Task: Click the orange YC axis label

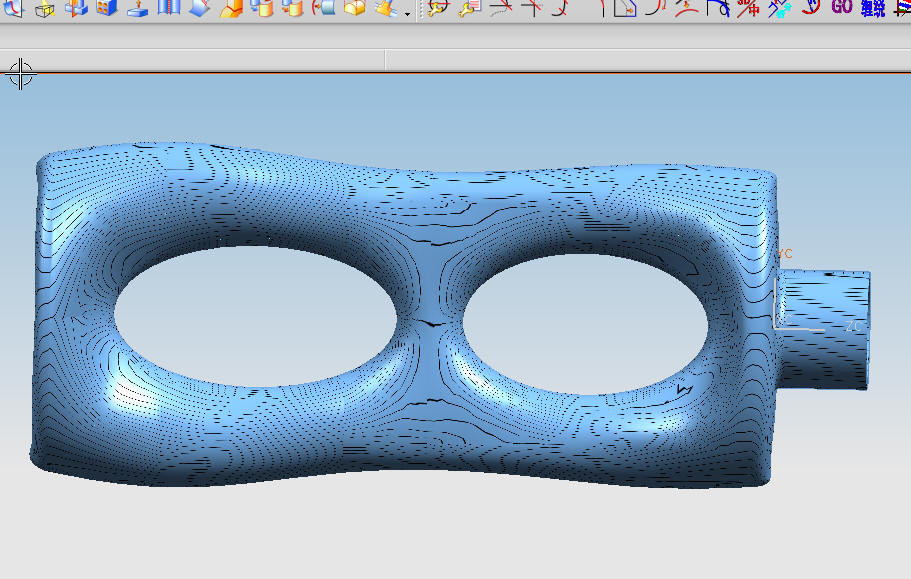Action: 785,254
